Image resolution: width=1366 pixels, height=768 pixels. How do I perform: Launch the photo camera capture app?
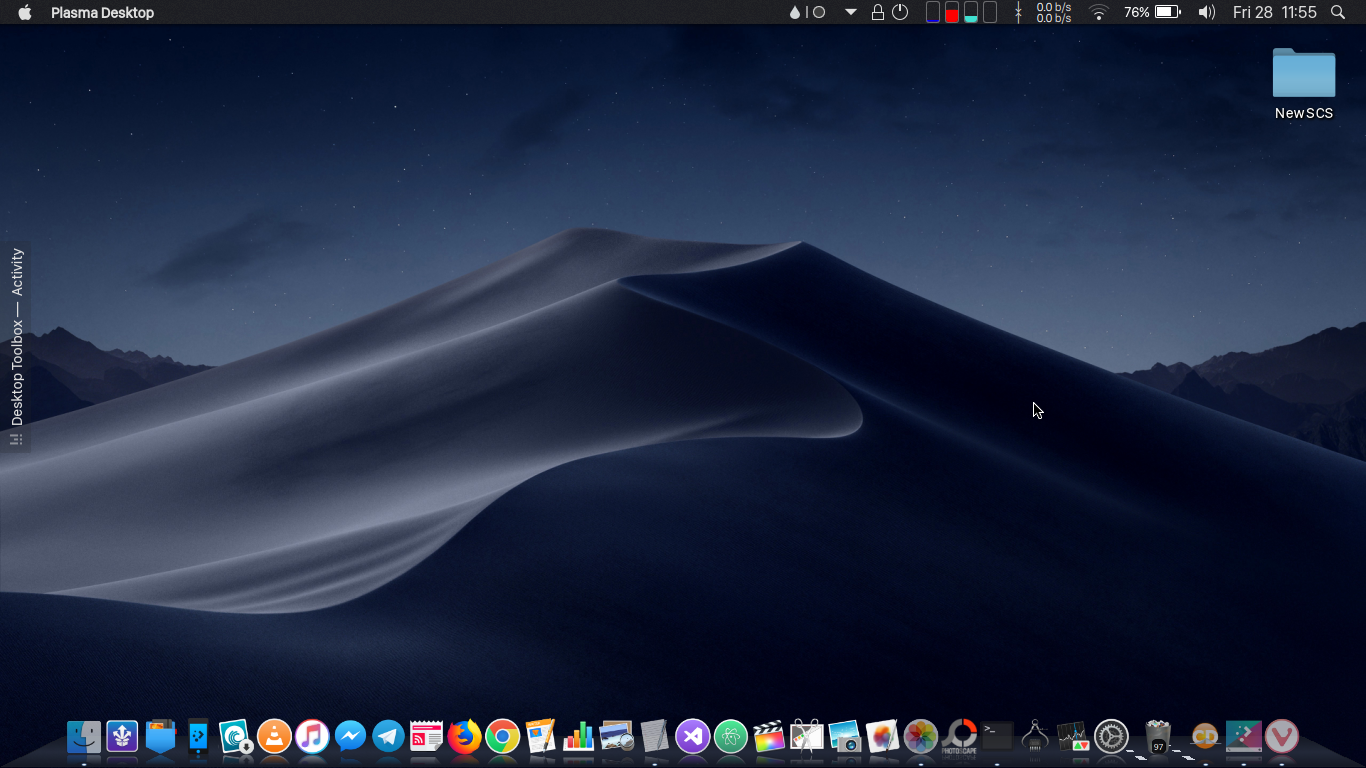[x=844, y=737]
